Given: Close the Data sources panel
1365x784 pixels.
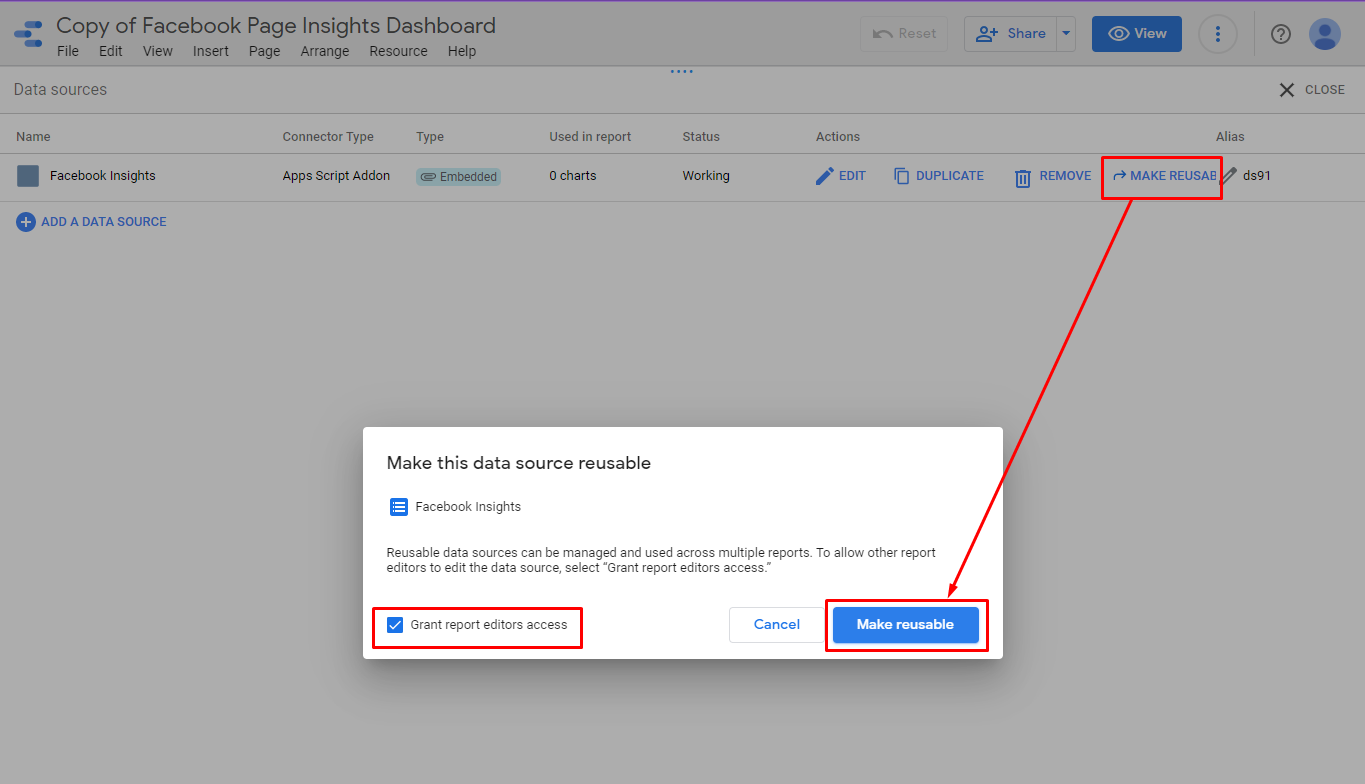Looking at the screenshot, I should 1312,90.
